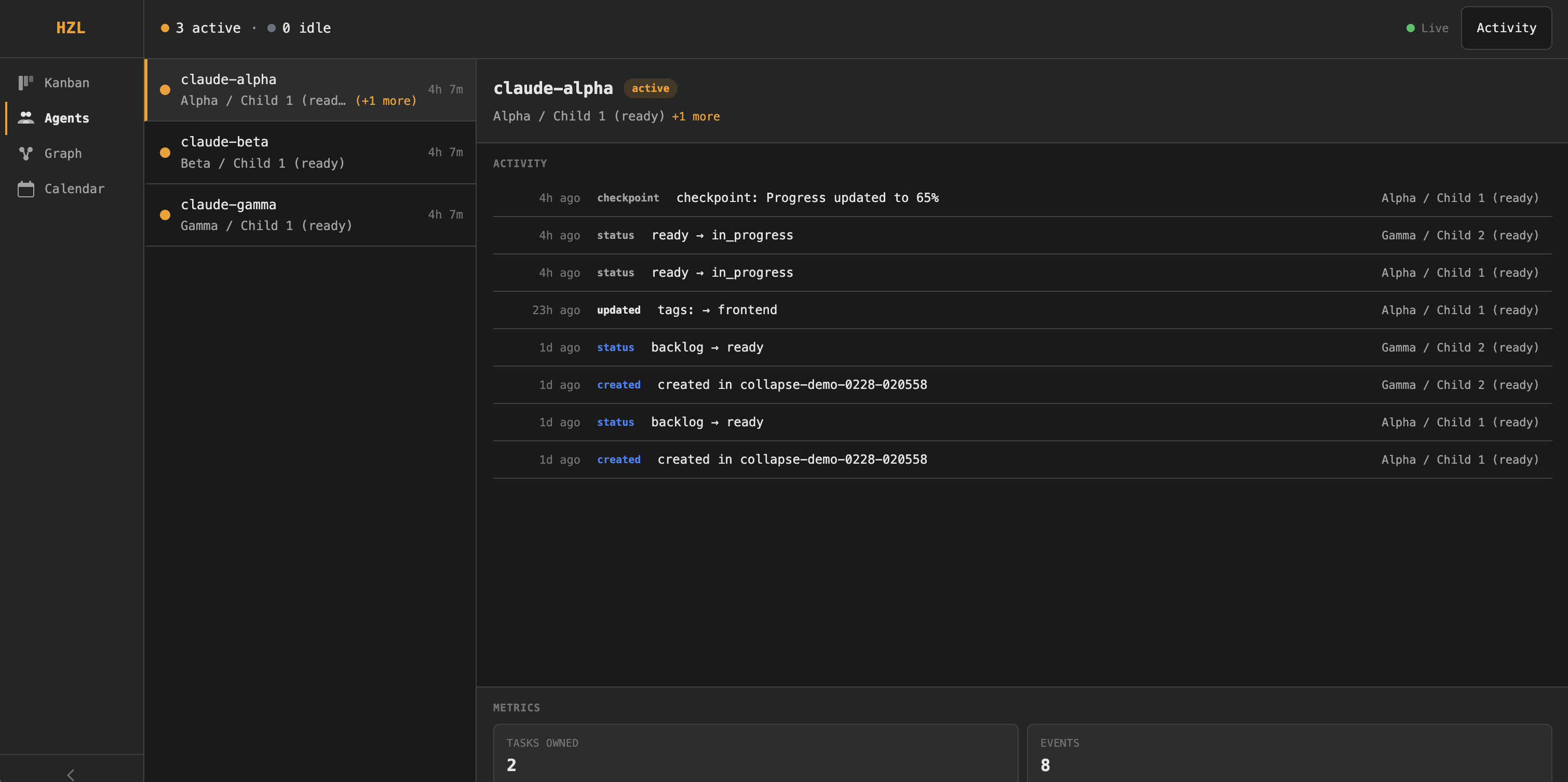Image resolution: width=1568 pixels, height=782 pixels.
Task: Click claude-beta's orange status dot
Action: pos(165,153)
